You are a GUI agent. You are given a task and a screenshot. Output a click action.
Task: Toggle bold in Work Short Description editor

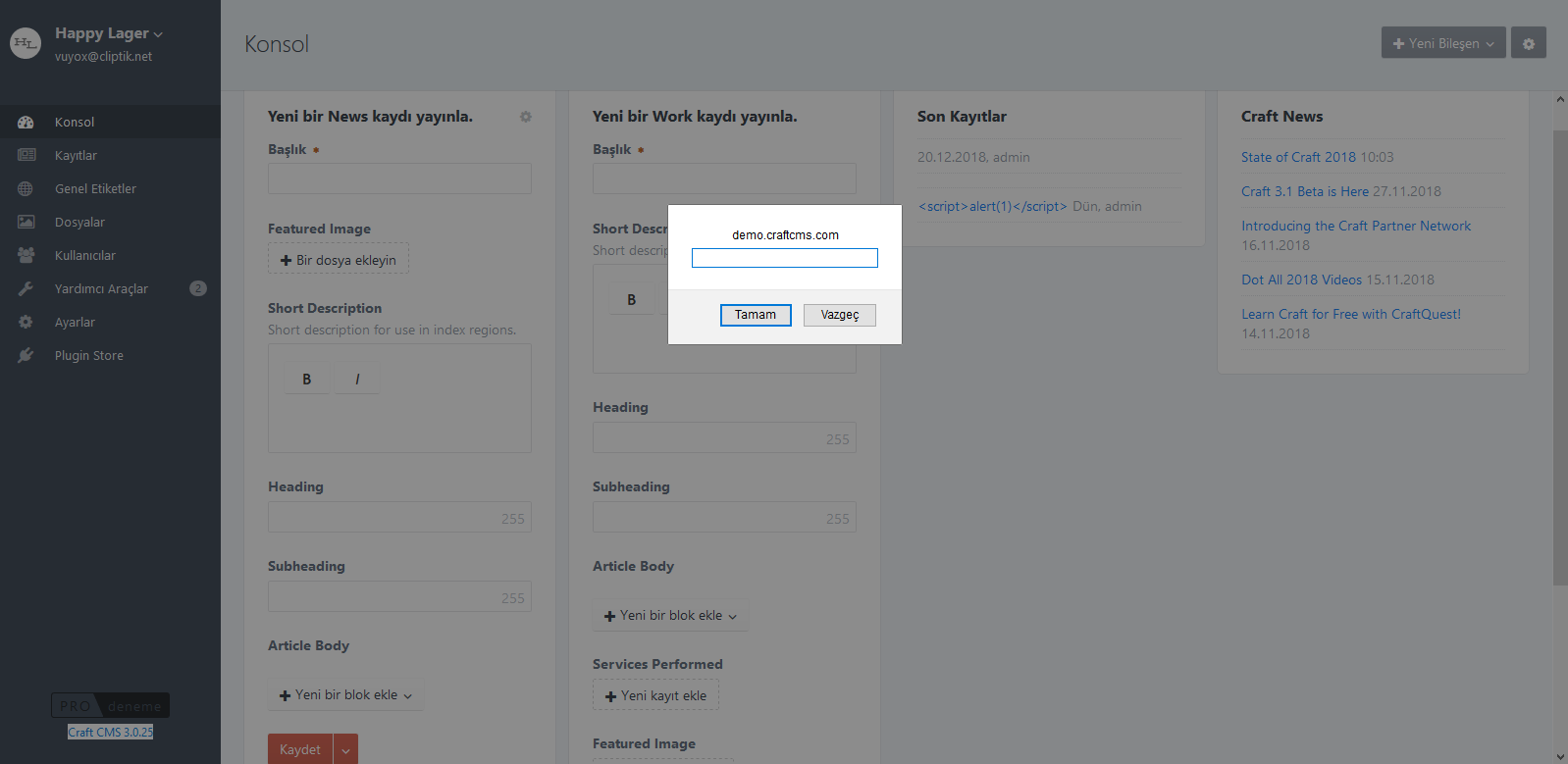pyautogui.click(x=632, y=300)
